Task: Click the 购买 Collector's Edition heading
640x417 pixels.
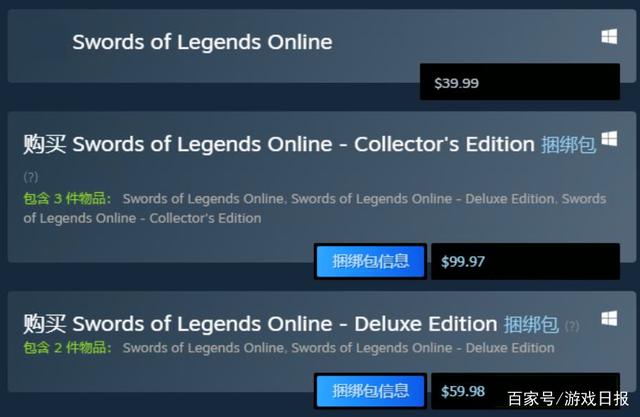Action: 279,144
